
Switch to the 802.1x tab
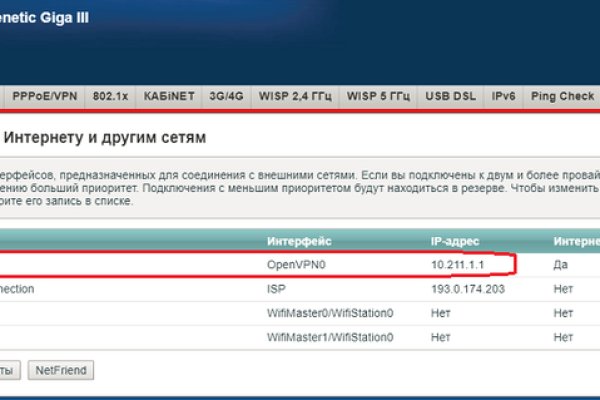click(x=111, y=97)
